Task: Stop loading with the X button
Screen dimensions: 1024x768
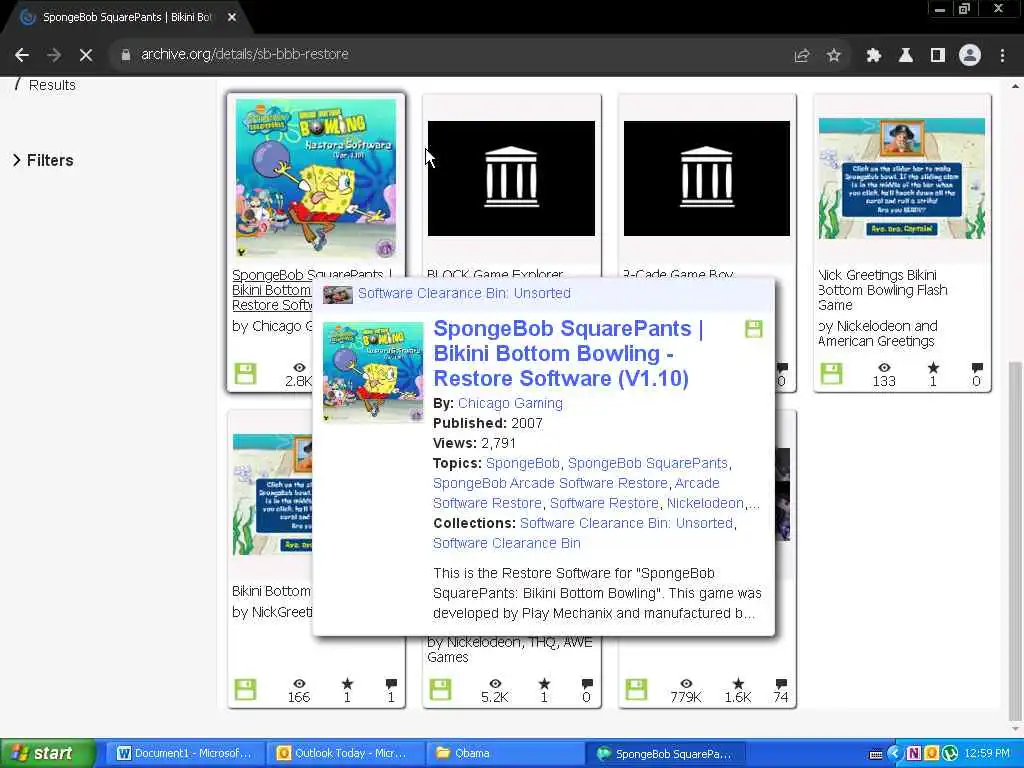Action: pyautogui.click(x=86, y=55)
